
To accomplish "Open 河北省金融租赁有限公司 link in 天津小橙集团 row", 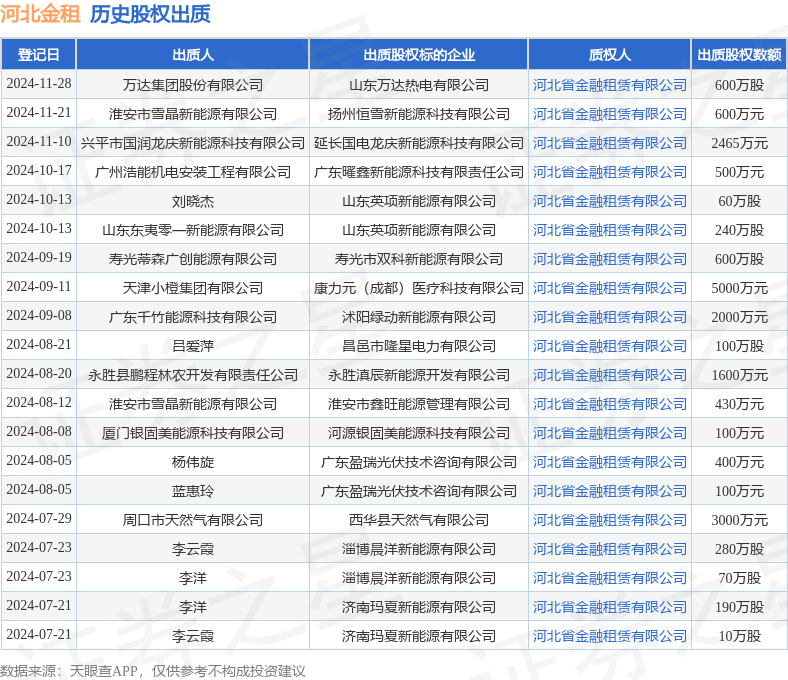I will coord(610,288).
